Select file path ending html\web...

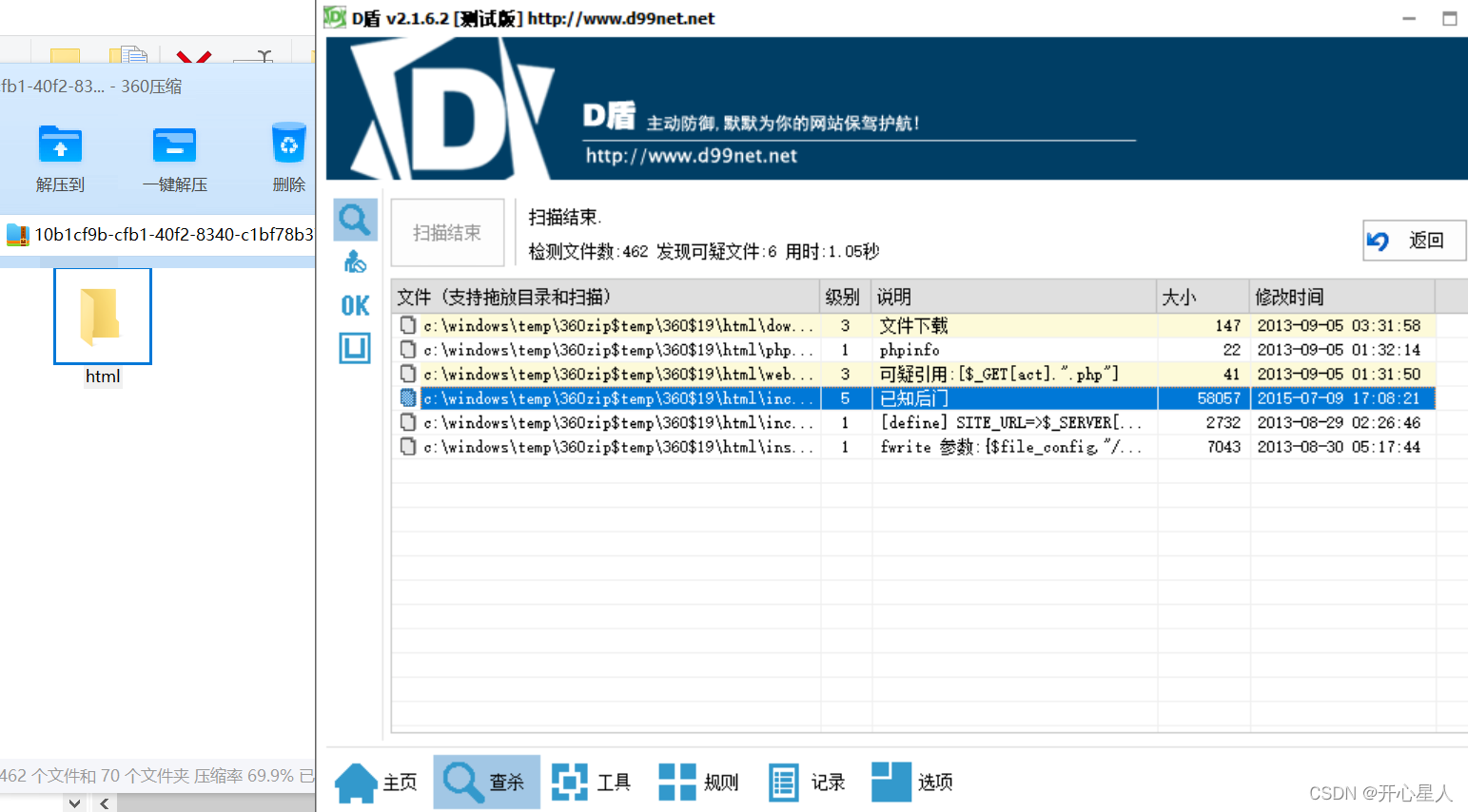tap(618, 374)
